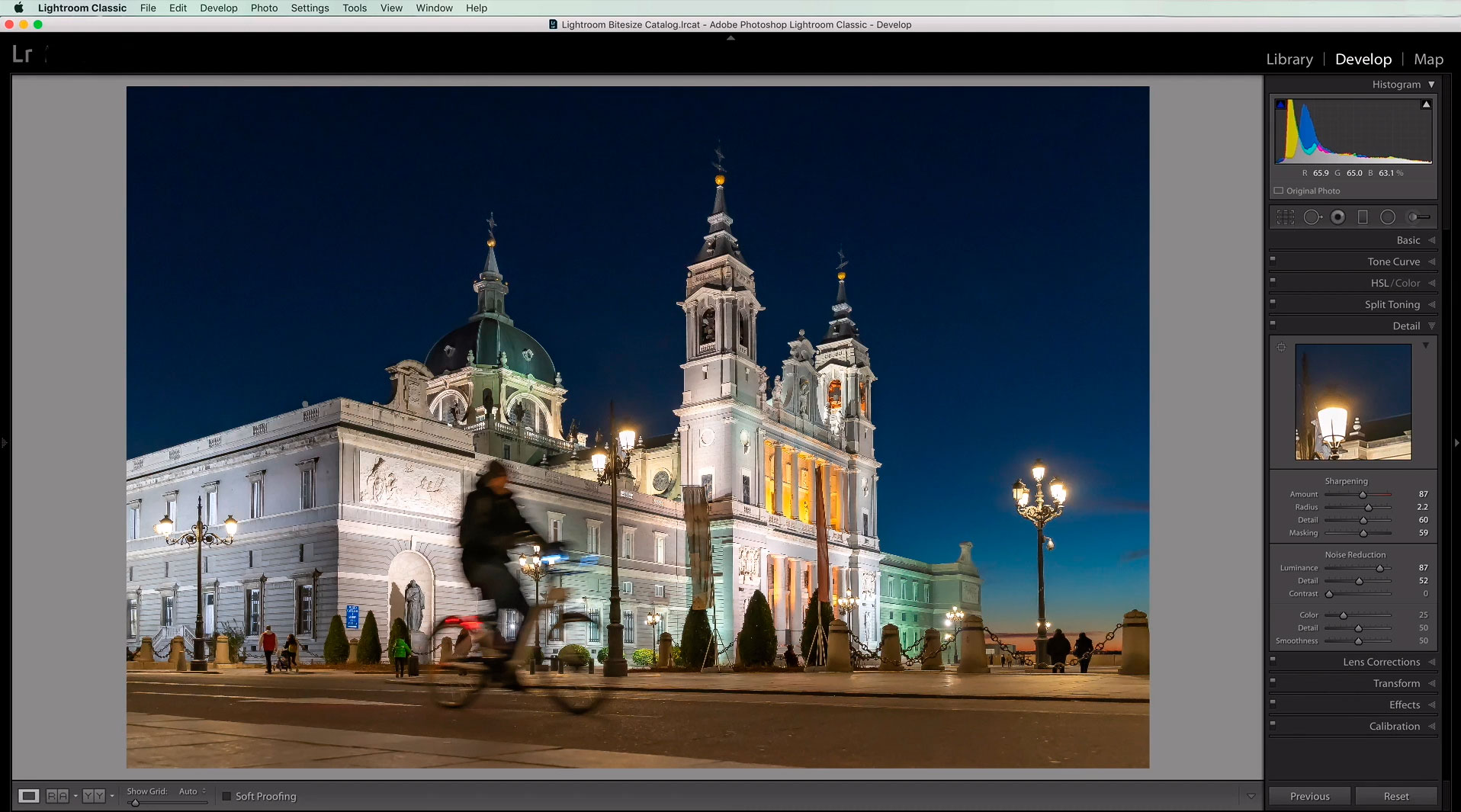
Task: Toggle the Calibration panel switch
Action: [1273, 724]
